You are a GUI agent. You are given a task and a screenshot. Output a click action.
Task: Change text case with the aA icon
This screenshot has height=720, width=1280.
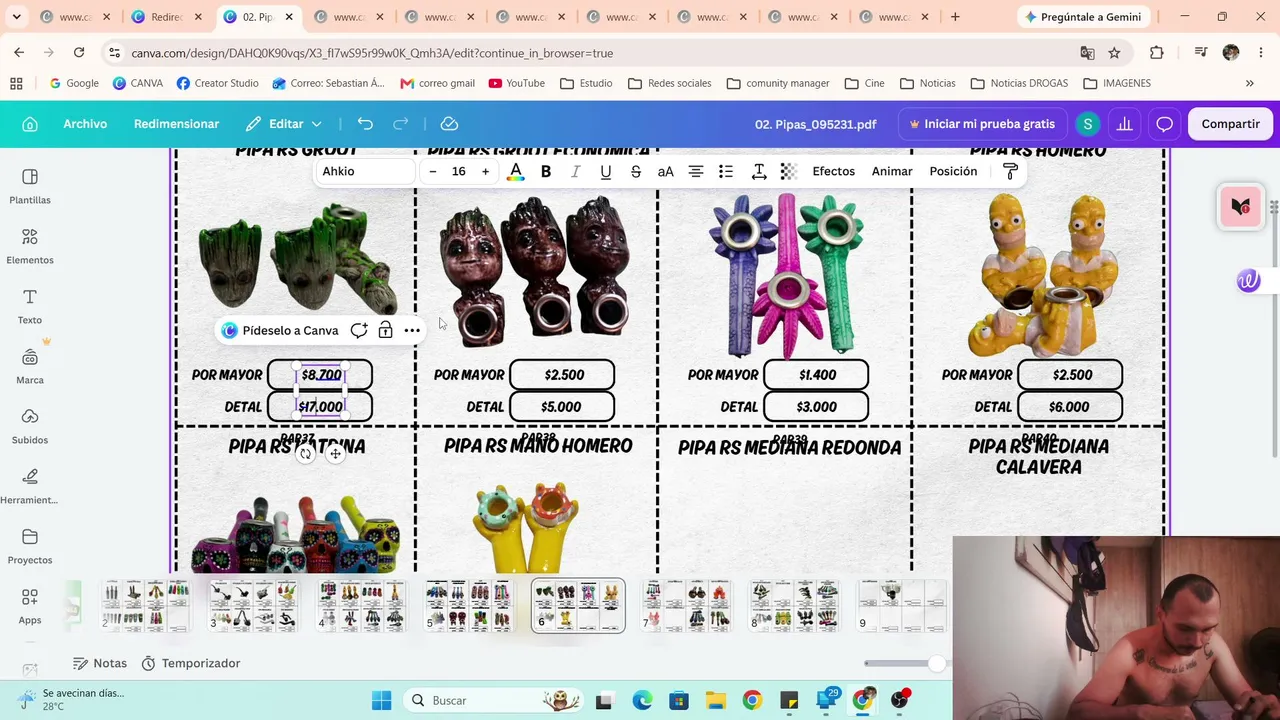point(665,172)
